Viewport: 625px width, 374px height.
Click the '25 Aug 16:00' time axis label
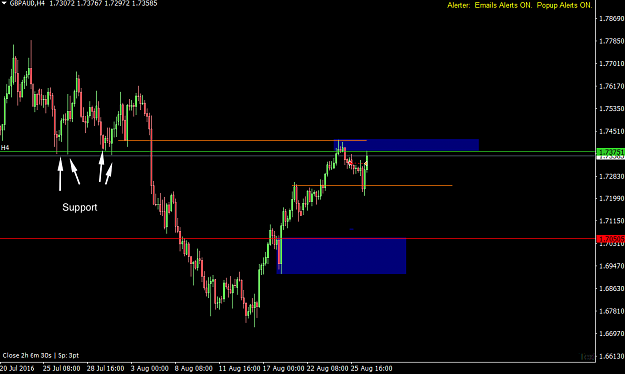click(x=371, y=368)
